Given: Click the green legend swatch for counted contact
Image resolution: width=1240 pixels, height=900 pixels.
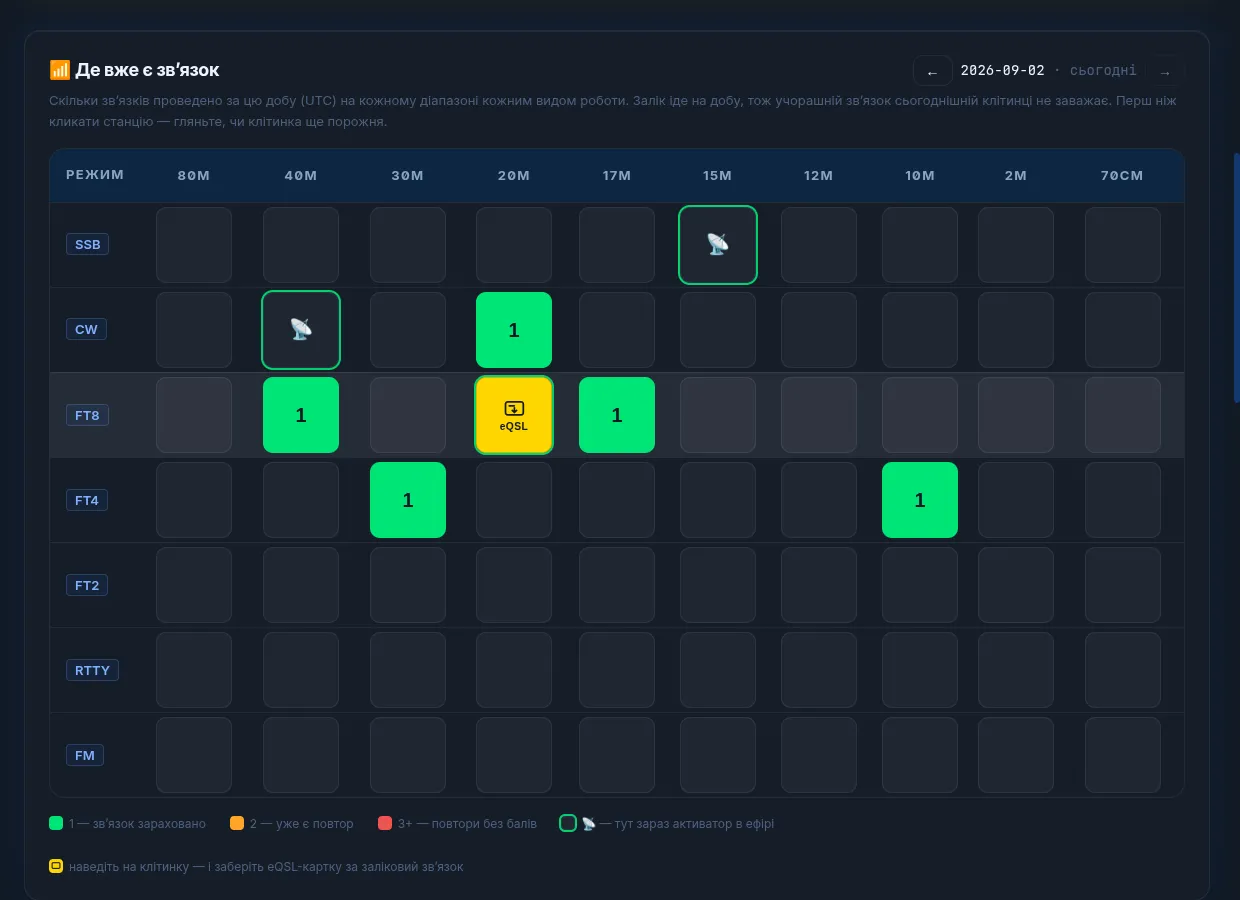Looking at the screenshot, I should 56,824.
